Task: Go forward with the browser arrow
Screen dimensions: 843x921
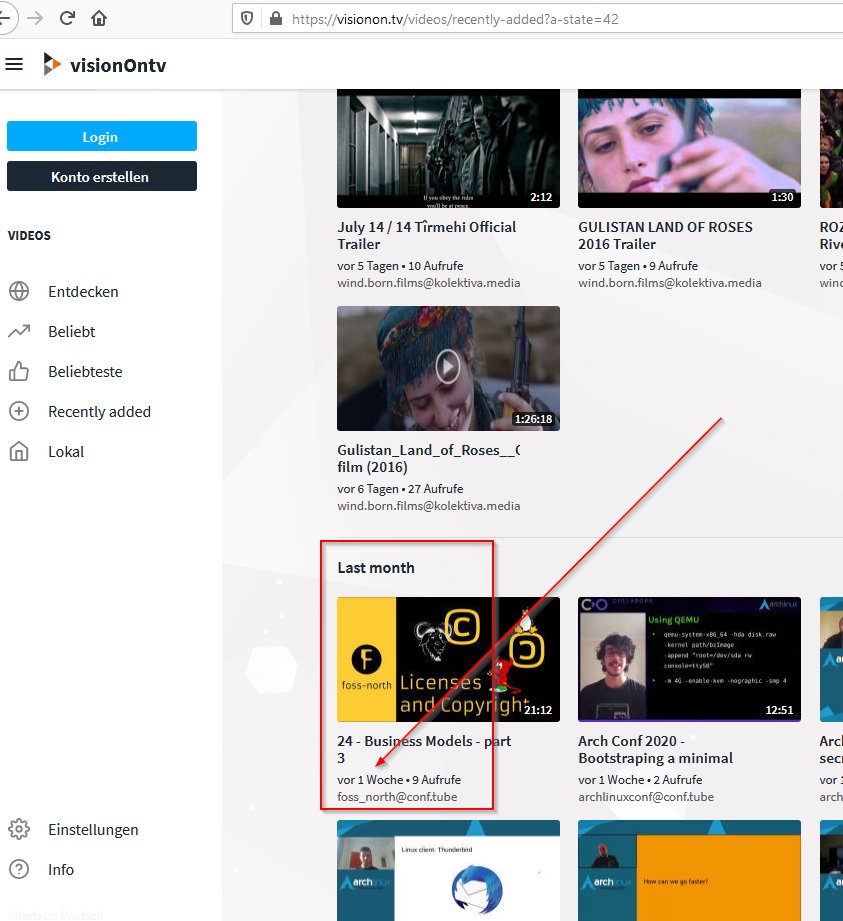Action: click(x=35, y=18)
